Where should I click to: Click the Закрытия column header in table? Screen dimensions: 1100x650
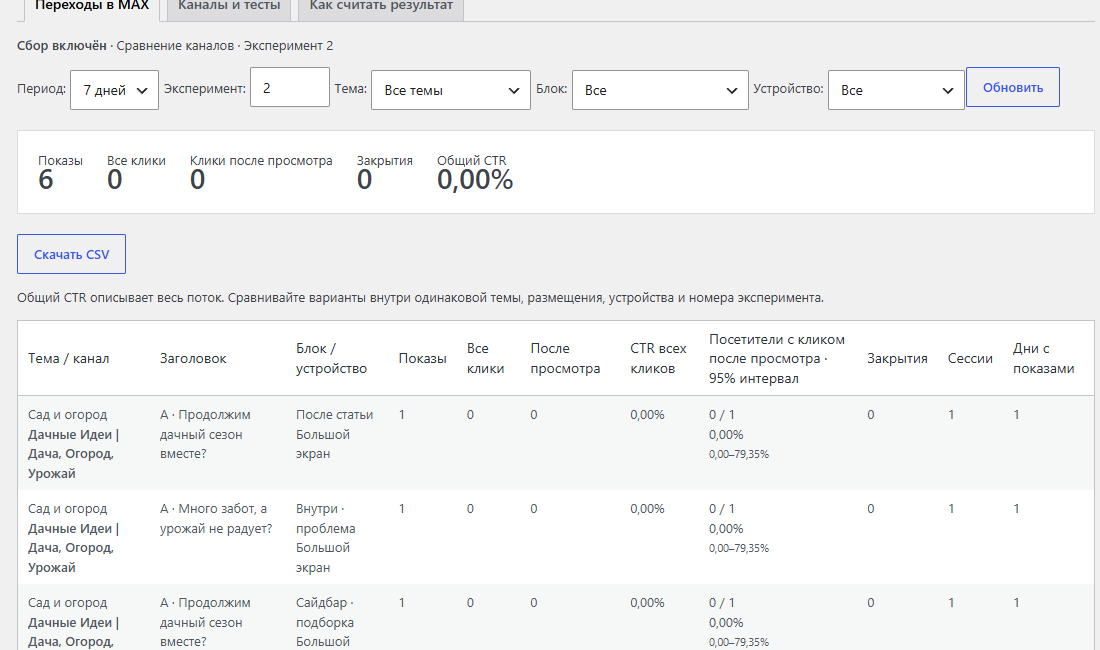pos(897,358)
